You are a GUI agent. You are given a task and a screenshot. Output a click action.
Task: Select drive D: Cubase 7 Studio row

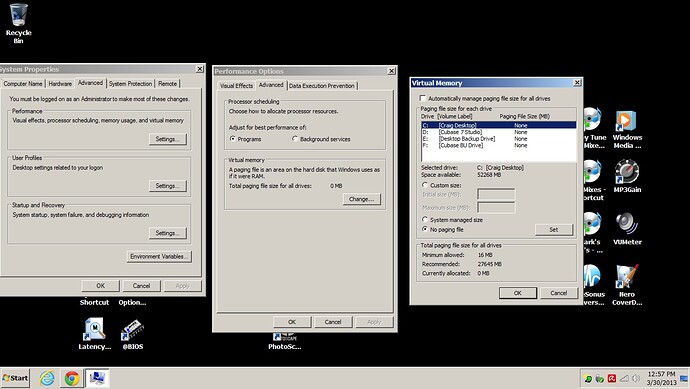(x=498, y=132)
